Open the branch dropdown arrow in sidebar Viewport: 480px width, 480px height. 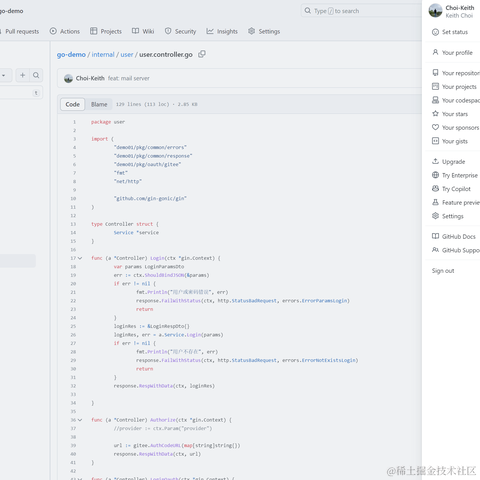pos(3,75)
